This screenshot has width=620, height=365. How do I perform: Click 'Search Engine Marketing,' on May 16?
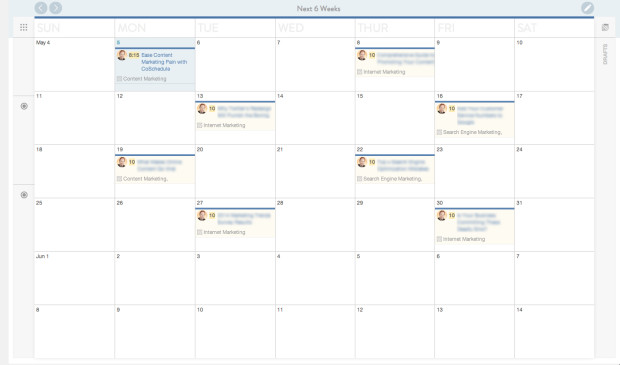tap(473, 132)
